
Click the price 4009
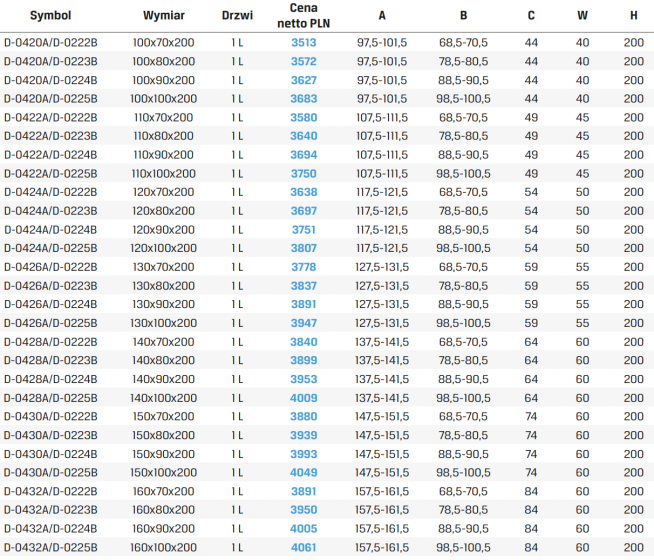[x=304, y=398]
